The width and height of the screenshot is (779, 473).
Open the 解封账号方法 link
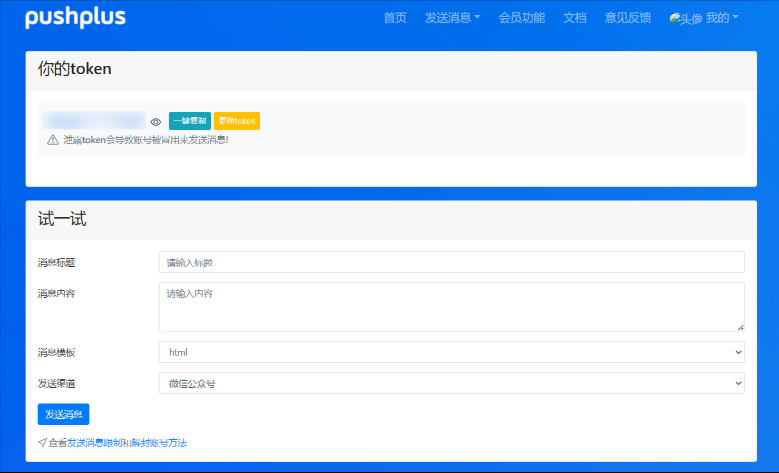(160, 442)
